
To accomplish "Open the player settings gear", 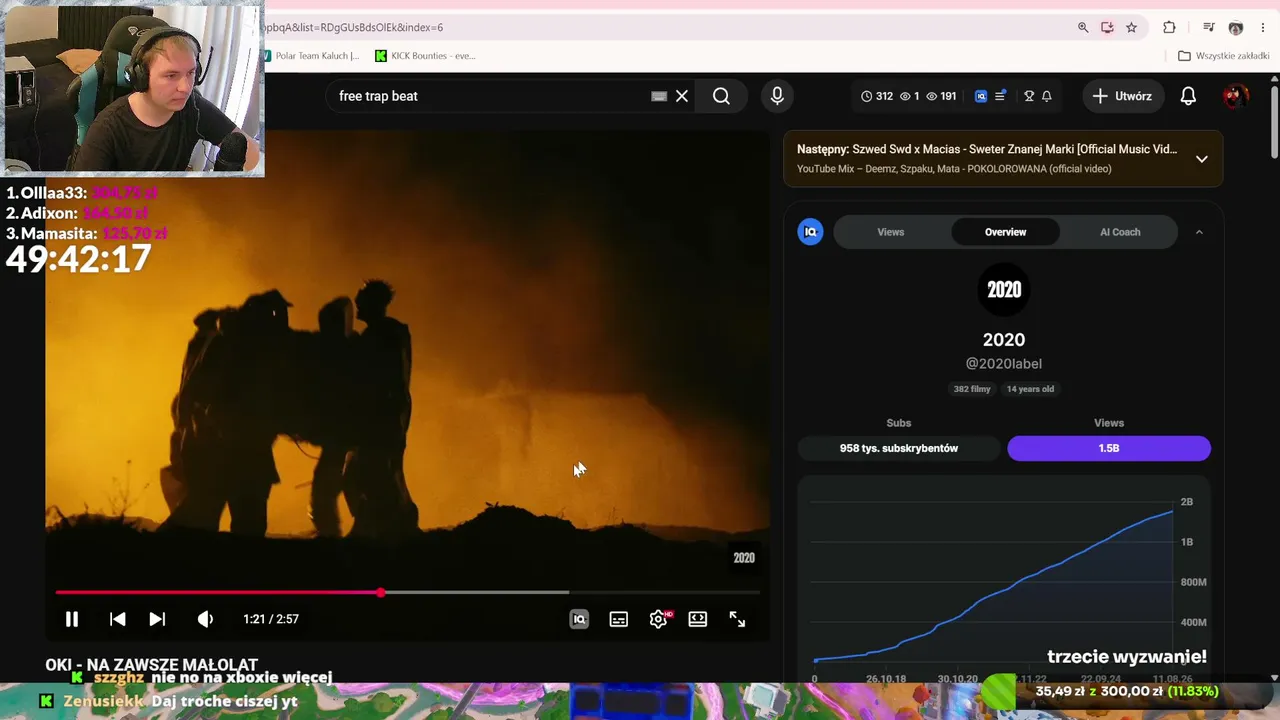I will pos(658,619).
